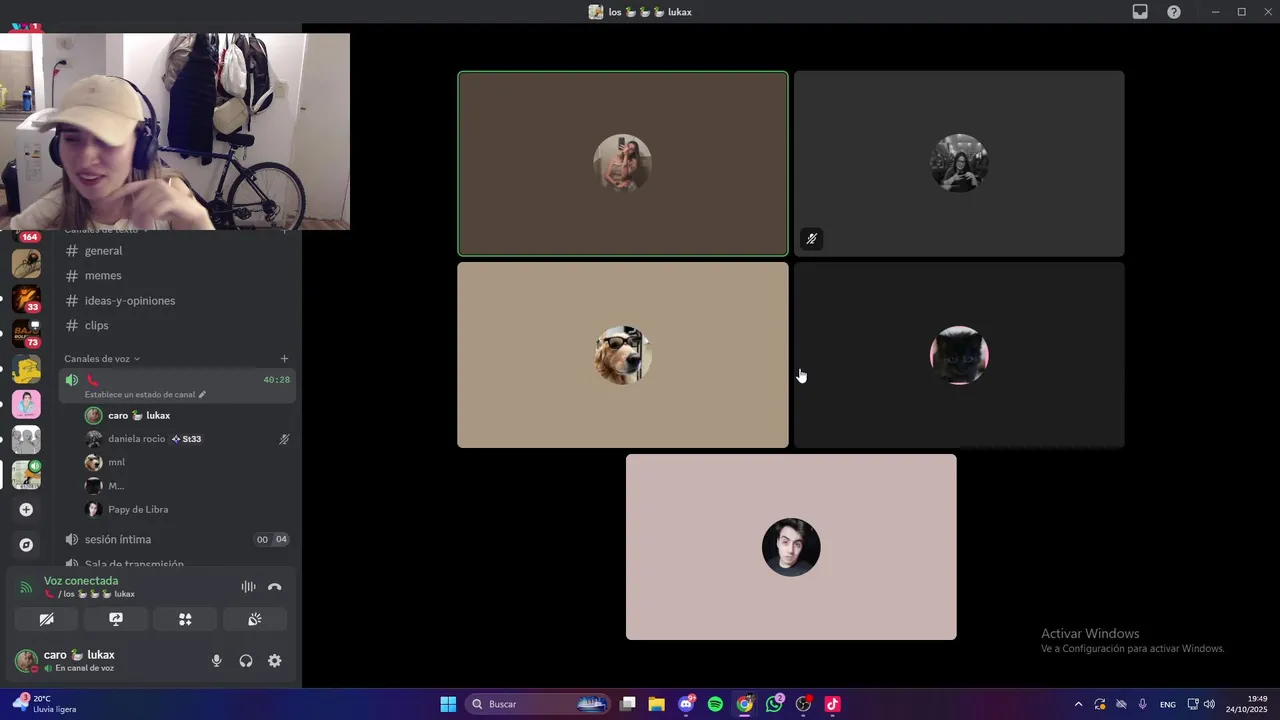Switch to Chrome in taskbar
Image resolution: width=1280 pixels, height=720 pixels.
[745, 704]
